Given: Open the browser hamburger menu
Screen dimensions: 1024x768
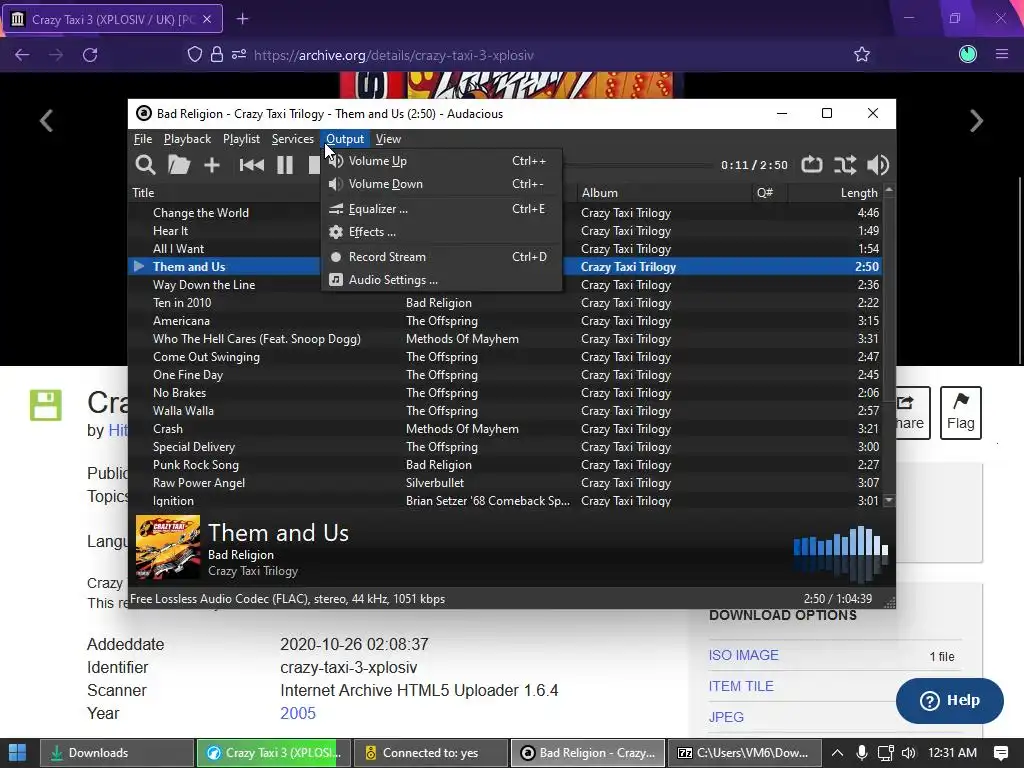Looking at the screenshot, I should 1002,54.
